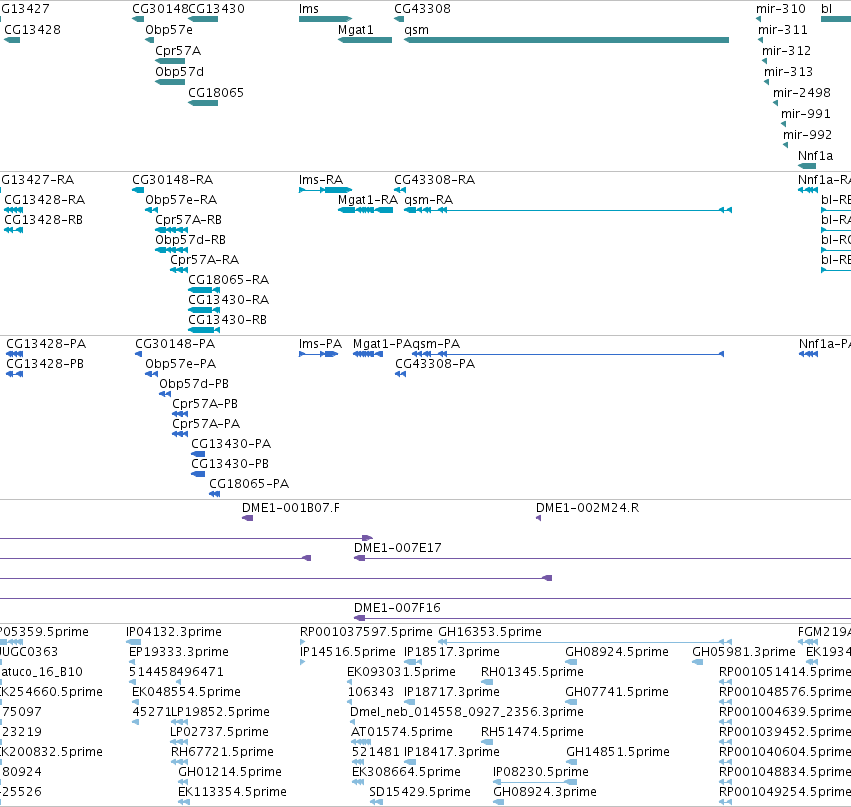Viewport: 851px width, 807px height.
Task: Open the CG30148-PA protein label
Action: point(175,344)
